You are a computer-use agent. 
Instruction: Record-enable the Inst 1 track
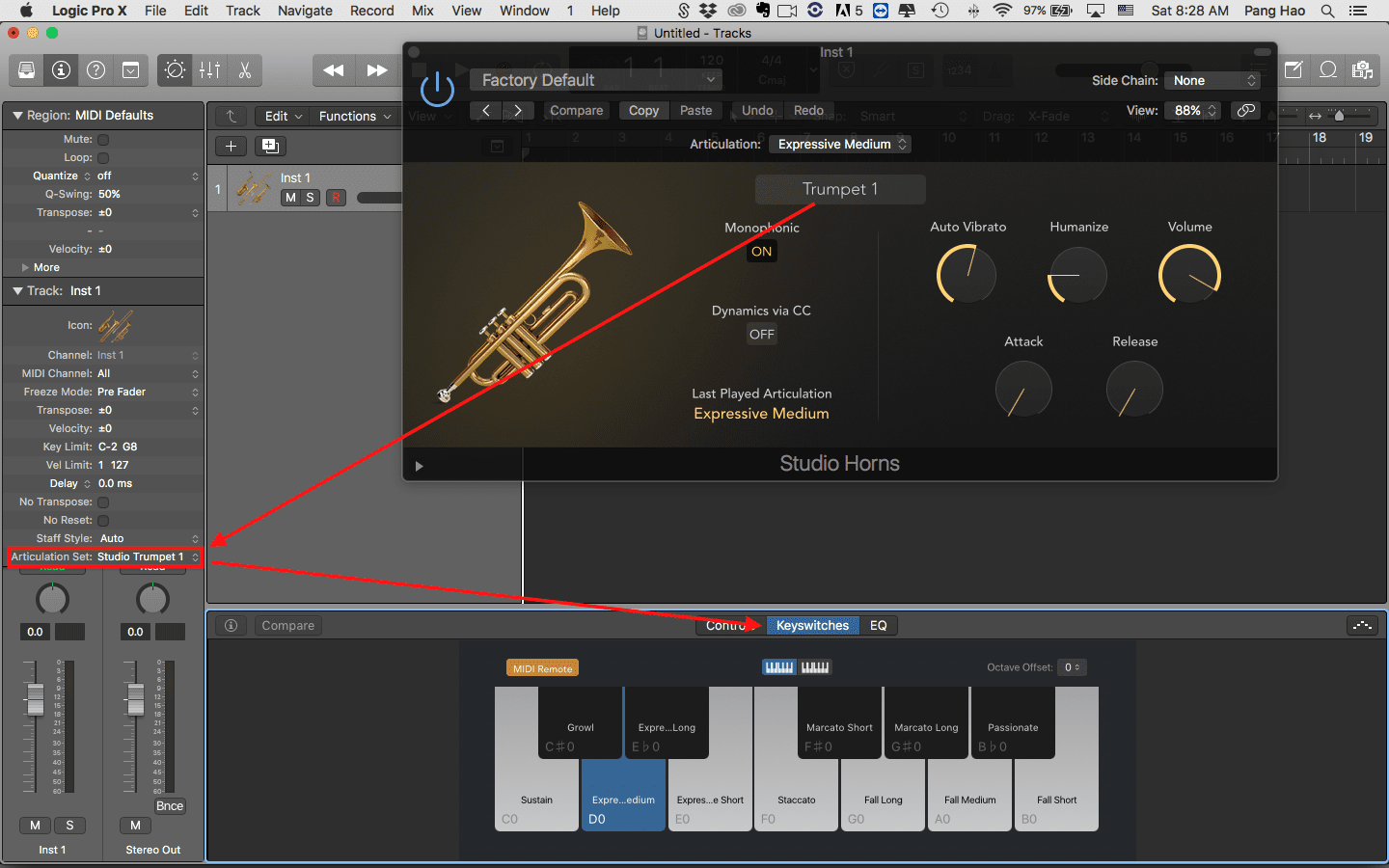[336, 197]
